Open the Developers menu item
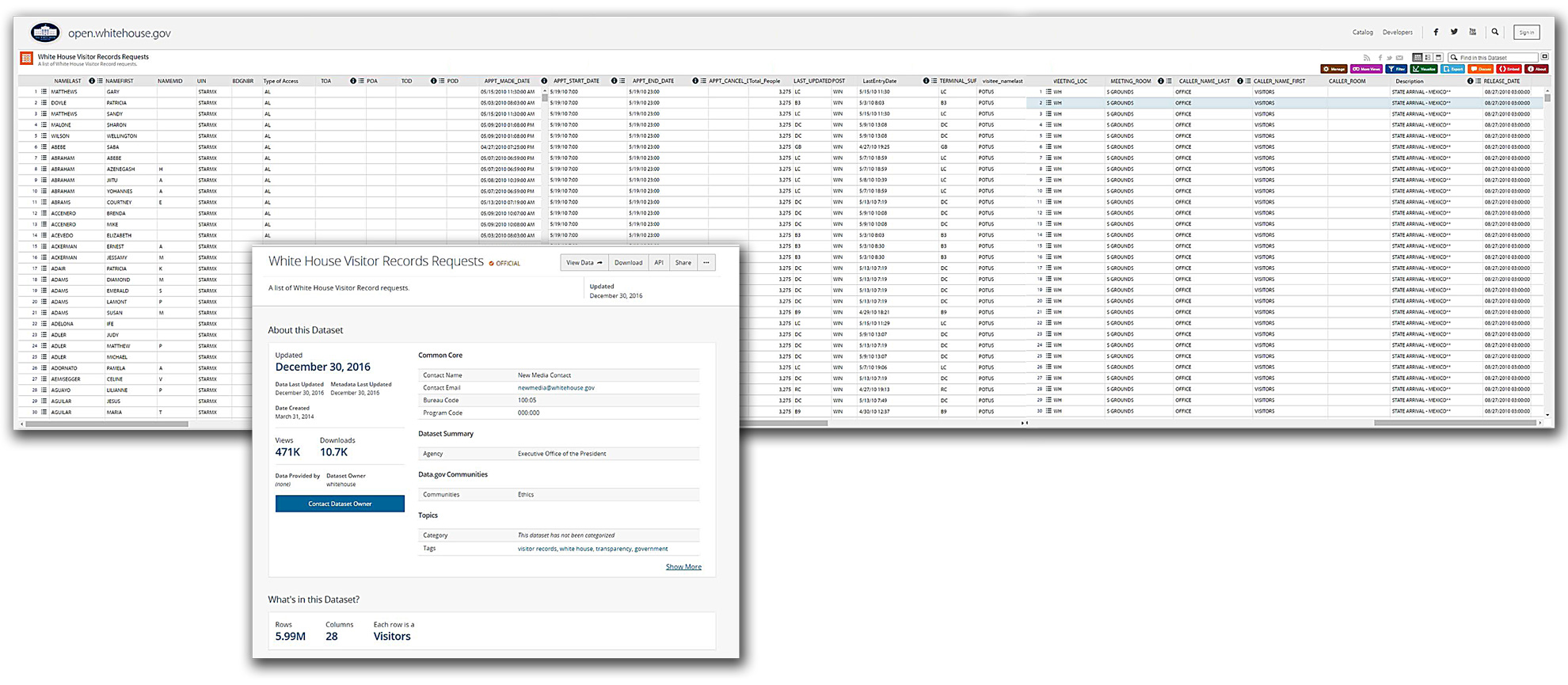Image resolution: width=1568 pixels, height=685 pixels. click(x=1397, y=32)
